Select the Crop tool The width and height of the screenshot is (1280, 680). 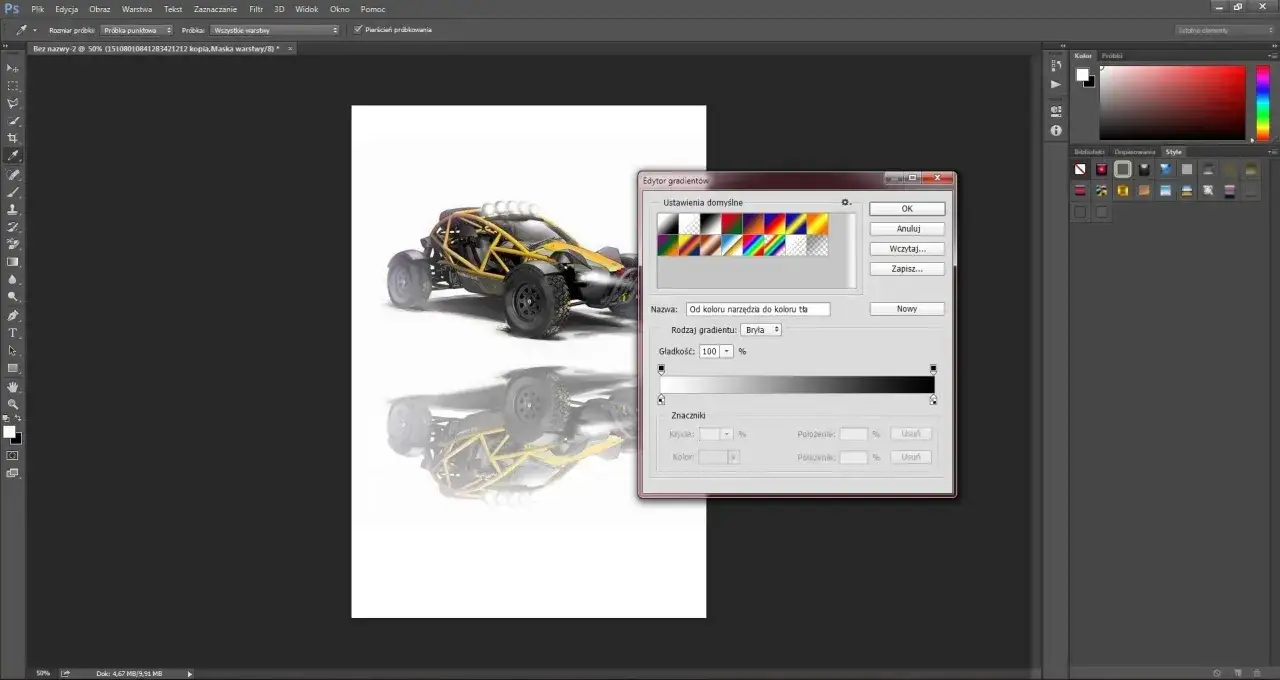pyautogui.click(x=13, y=137)
